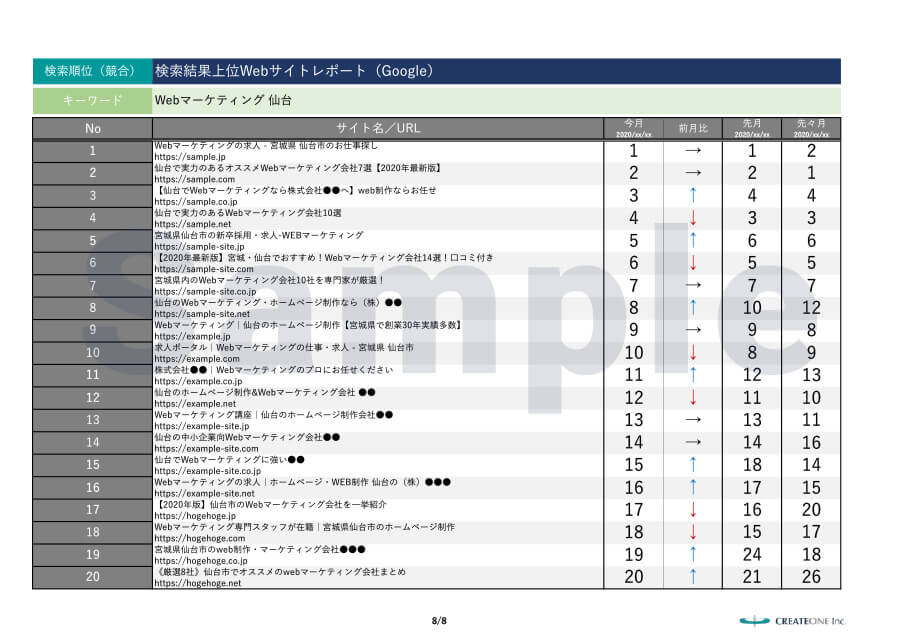Select the 今月 column header

coord(632,127)
